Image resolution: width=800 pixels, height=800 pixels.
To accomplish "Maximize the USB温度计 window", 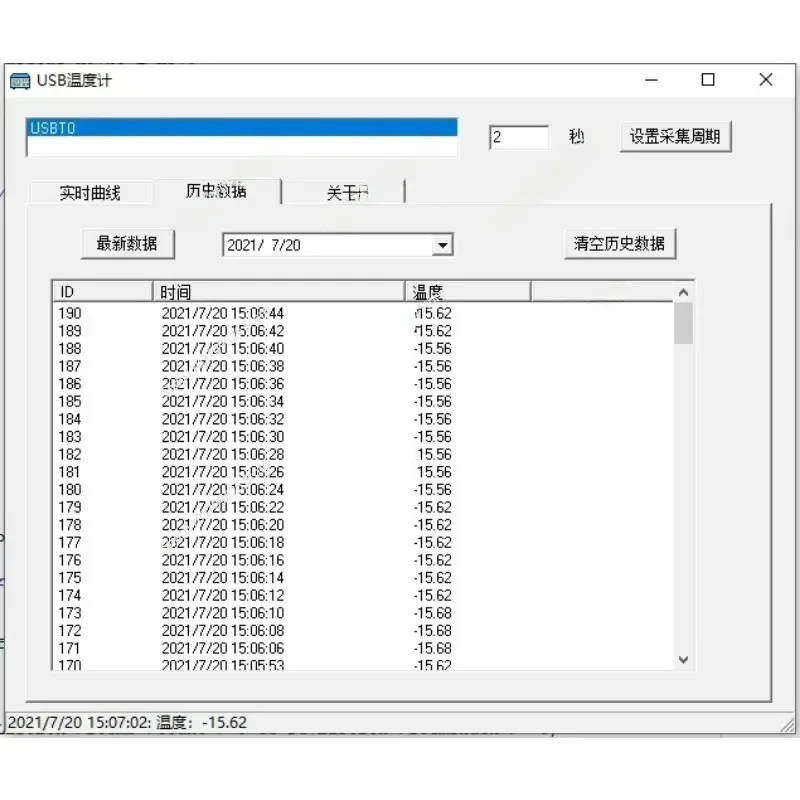I will 708,80.
